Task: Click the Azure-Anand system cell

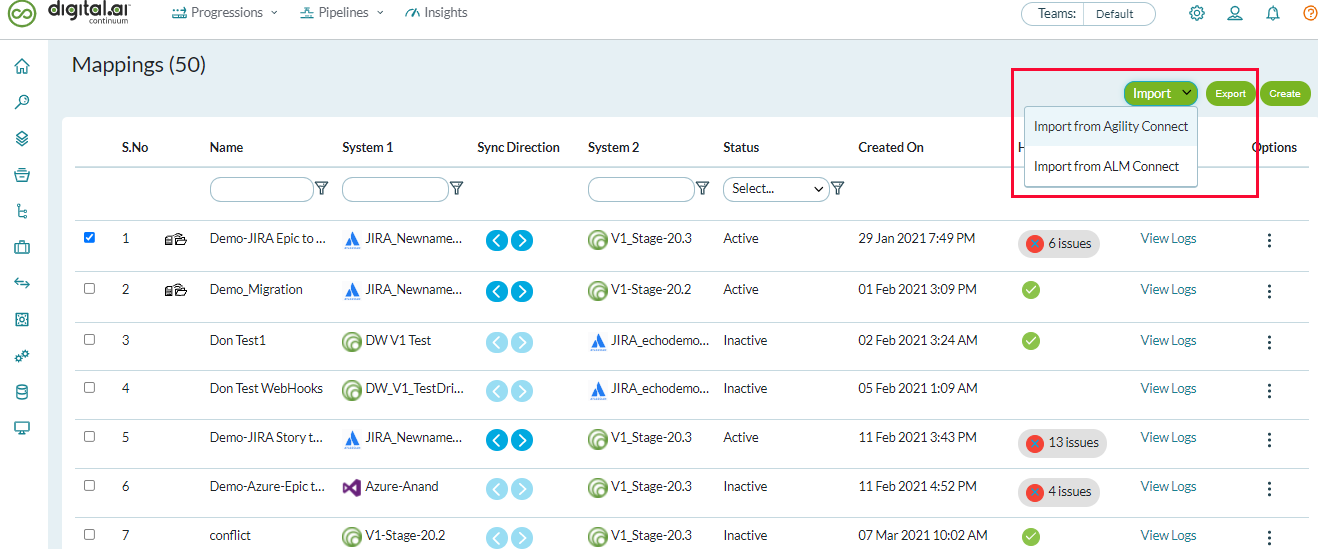Action: [x=390, y=486]
